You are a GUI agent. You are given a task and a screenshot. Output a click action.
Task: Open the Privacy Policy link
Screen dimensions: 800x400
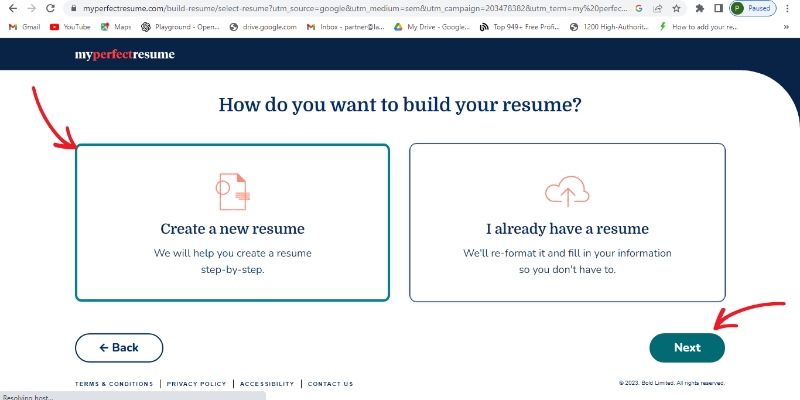(196, 384)
